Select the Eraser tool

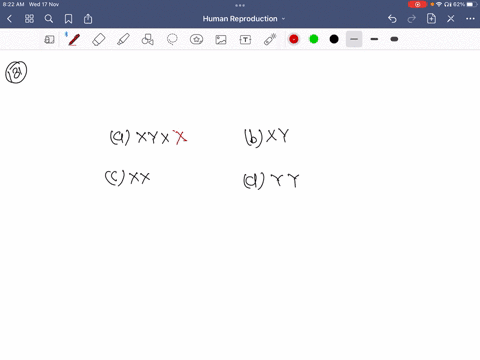tap(99, 40)
